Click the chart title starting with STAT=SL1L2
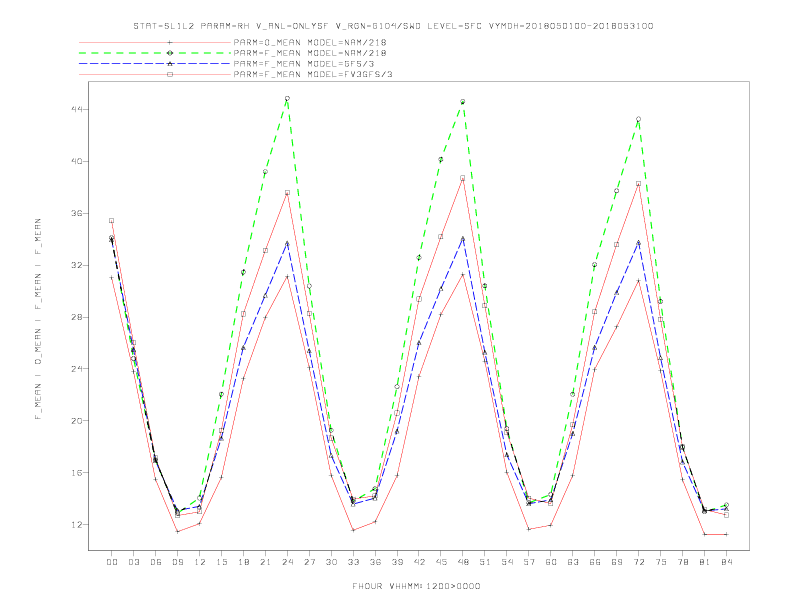 pyautogui.click(x=393, y=26)
